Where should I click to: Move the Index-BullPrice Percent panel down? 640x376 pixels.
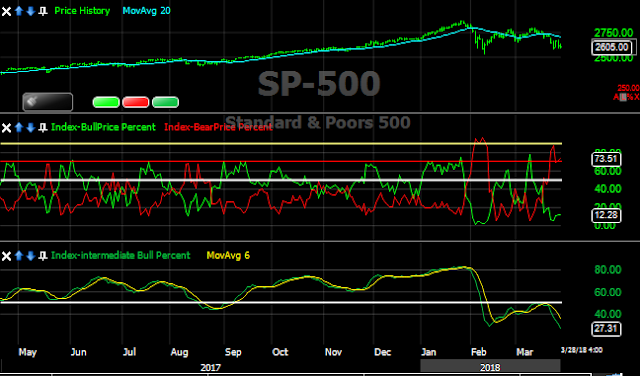[30, 128]
